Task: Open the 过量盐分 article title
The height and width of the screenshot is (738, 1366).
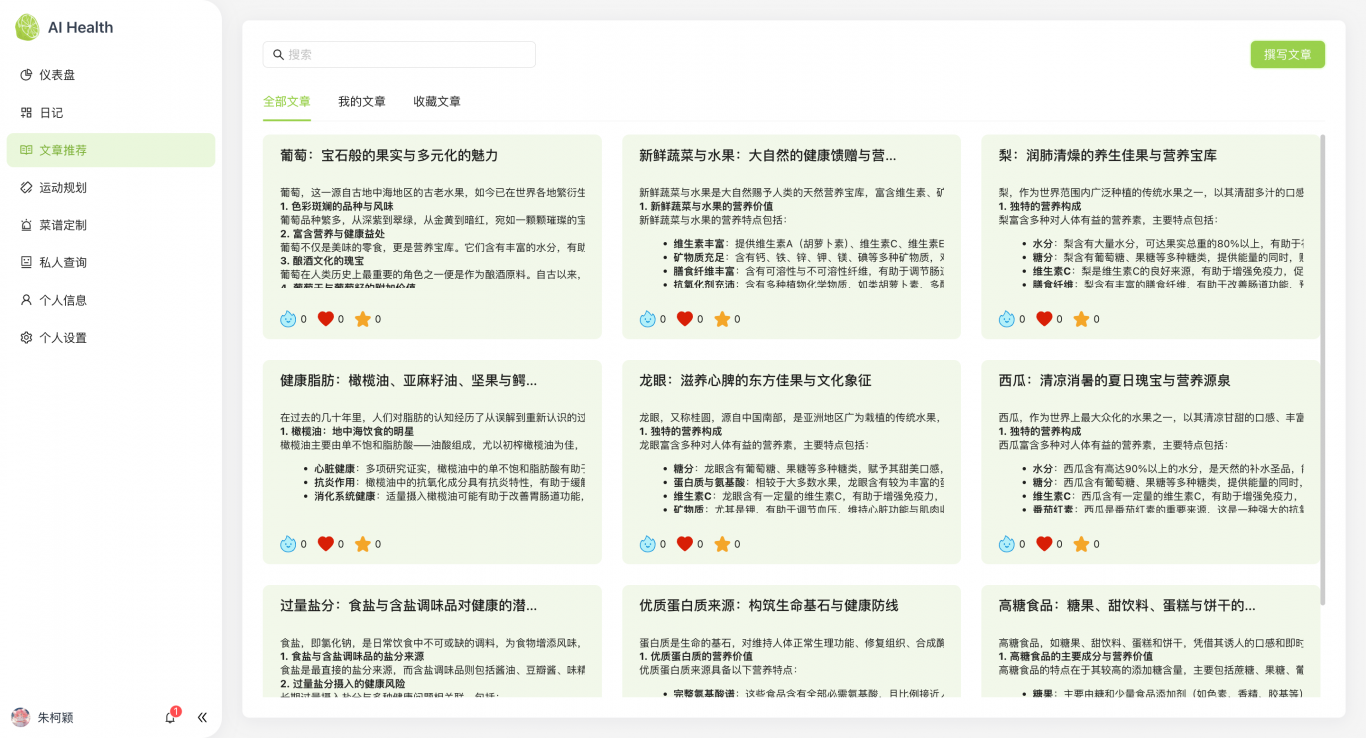Action: pos(408,606)
